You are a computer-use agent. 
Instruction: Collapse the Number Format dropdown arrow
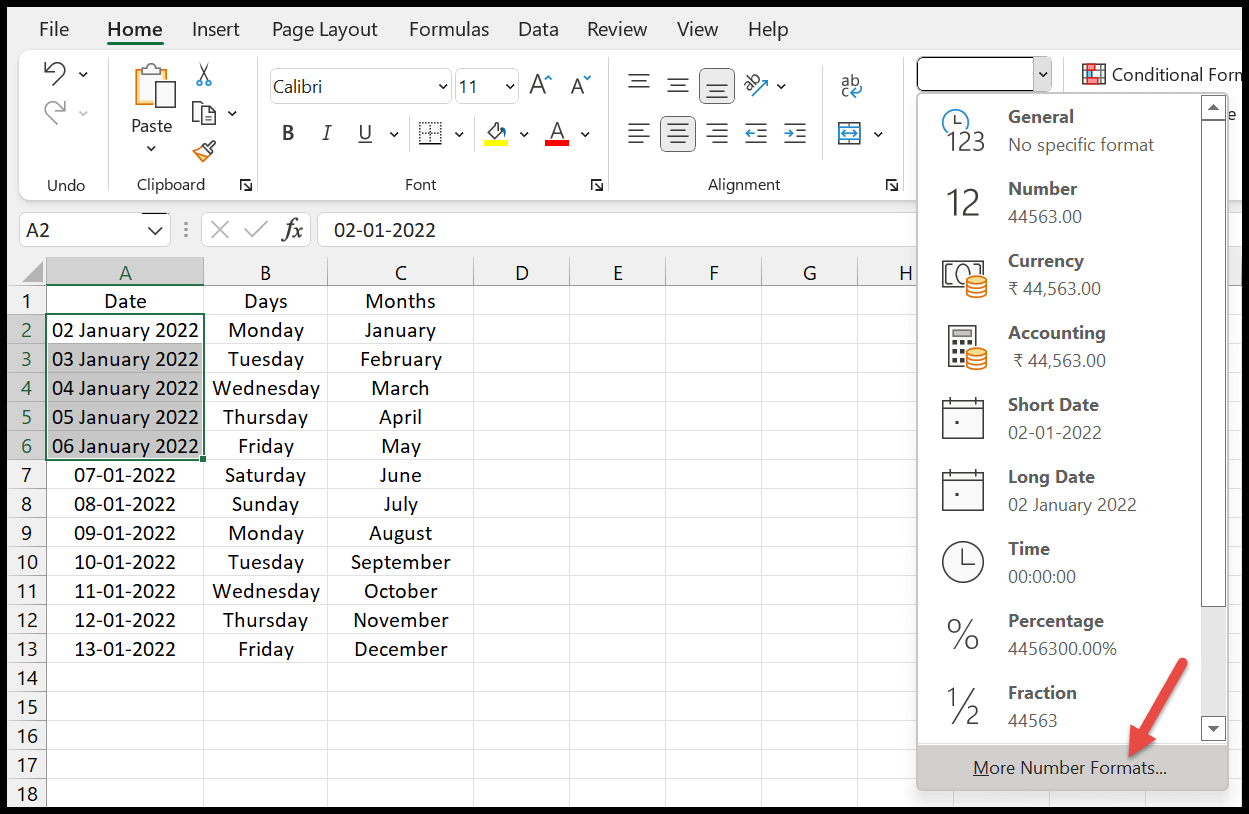coord(1043,74)
